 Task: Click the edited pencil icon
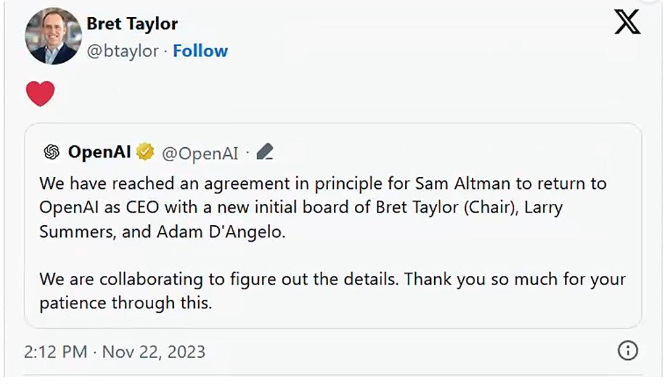(x=265, y=152)
